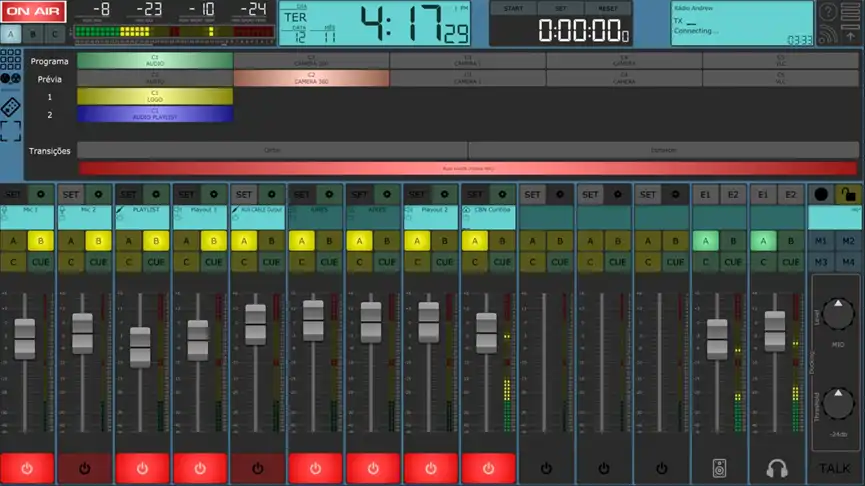Image resolution: width=865 pixels, height=486 pixels.
Task: Click the yellow C1 LOGO layer
Action: [x=155, y=97]
